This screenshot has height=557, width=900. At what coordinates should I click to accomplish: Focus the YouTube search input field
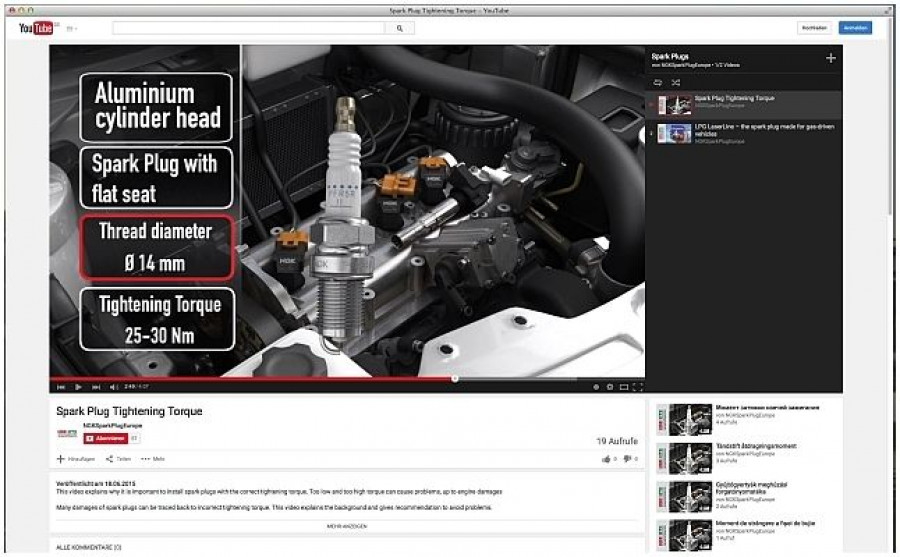click(x=248, y=28)
